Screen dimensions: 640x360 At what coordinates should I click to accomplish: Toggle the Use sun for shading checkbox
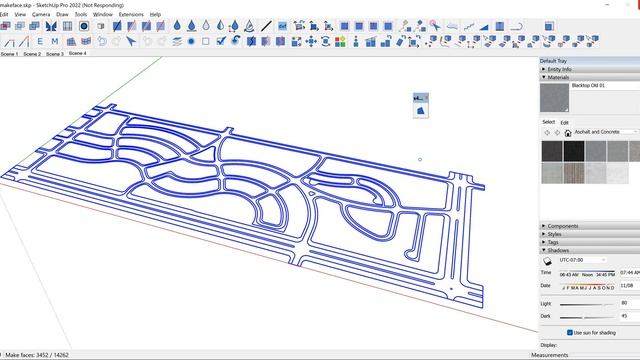(x=570, y=333)
